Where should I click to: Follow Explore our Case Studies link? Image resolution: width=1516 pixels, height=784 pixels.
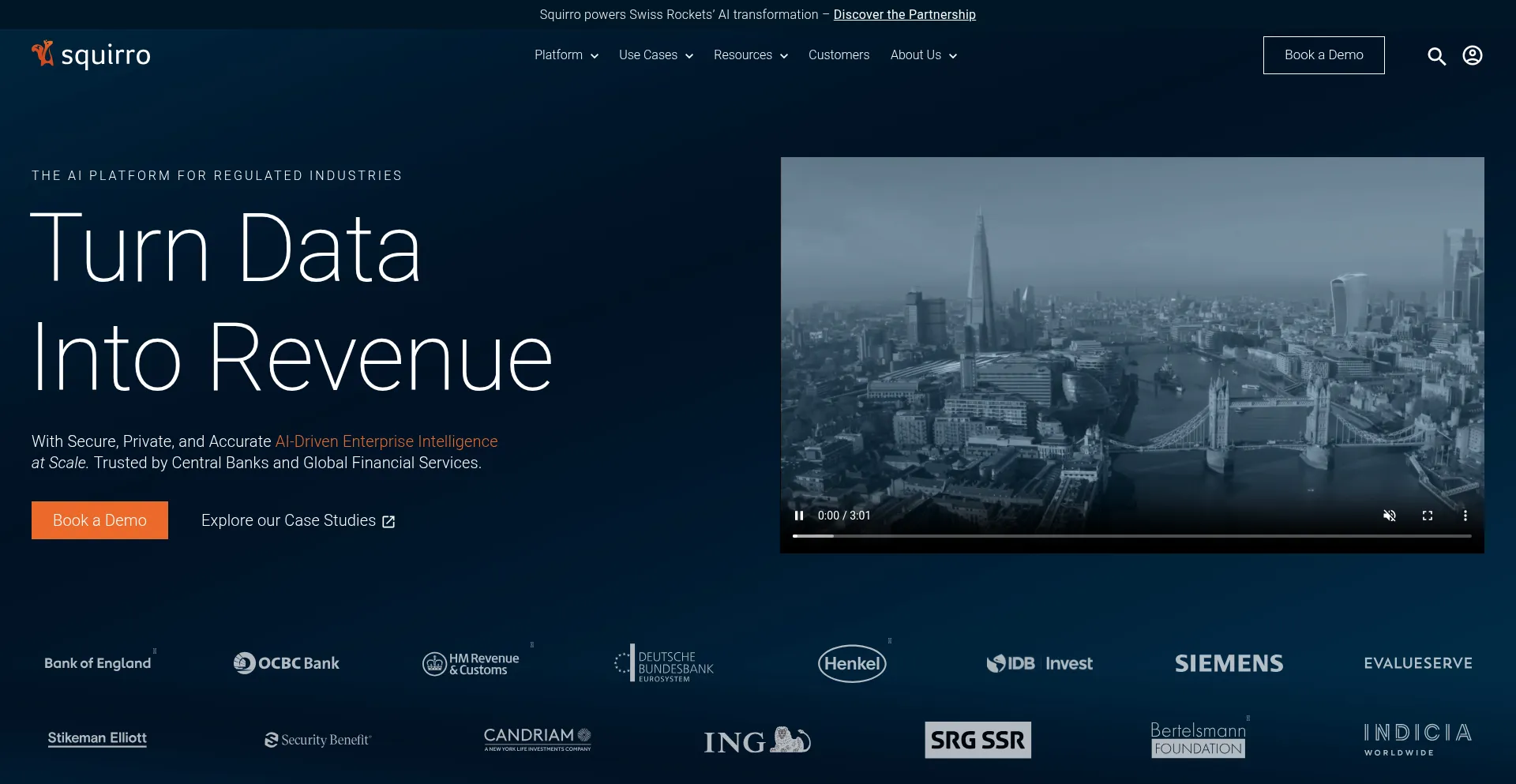pos(298,521)
